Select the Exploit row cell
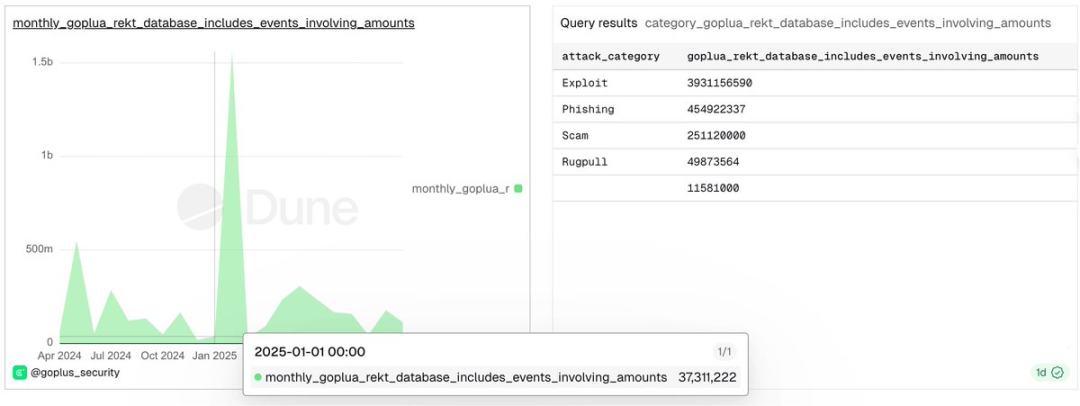1080x406 pixels. [x=584, y=83]
